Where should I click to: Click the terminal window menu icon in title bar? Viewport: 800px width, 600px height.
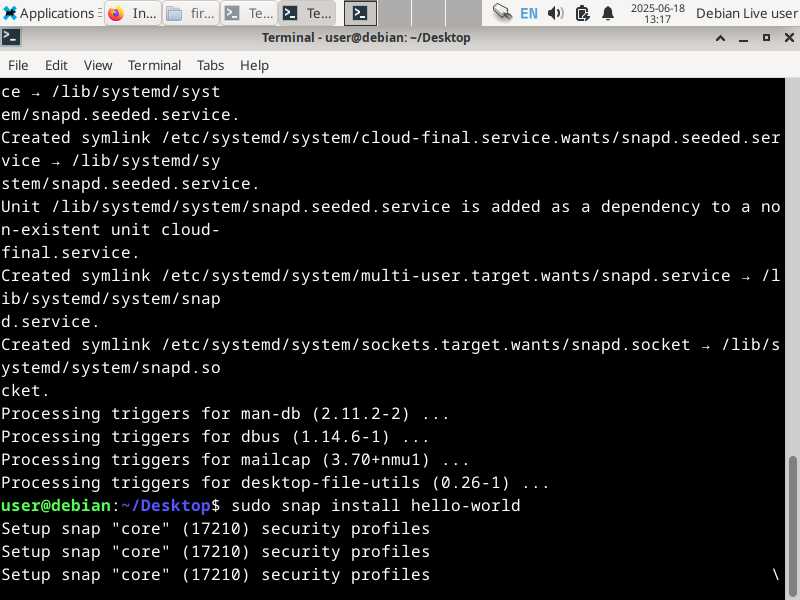point(11,37)
